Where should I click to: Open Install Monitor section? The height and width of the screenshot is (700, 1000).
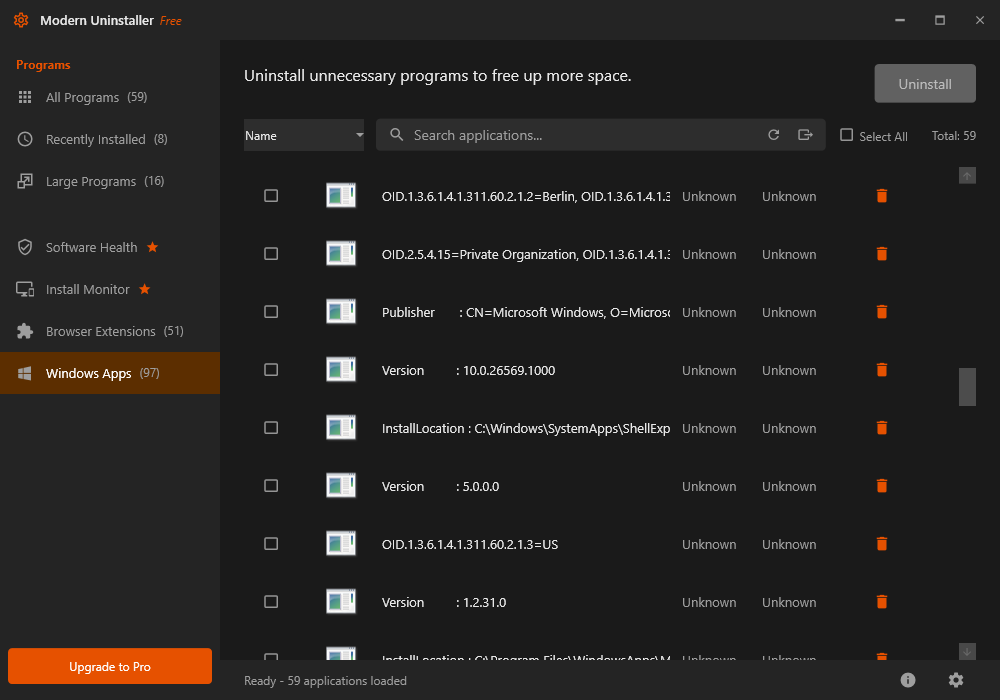click(x=110, y=289)
